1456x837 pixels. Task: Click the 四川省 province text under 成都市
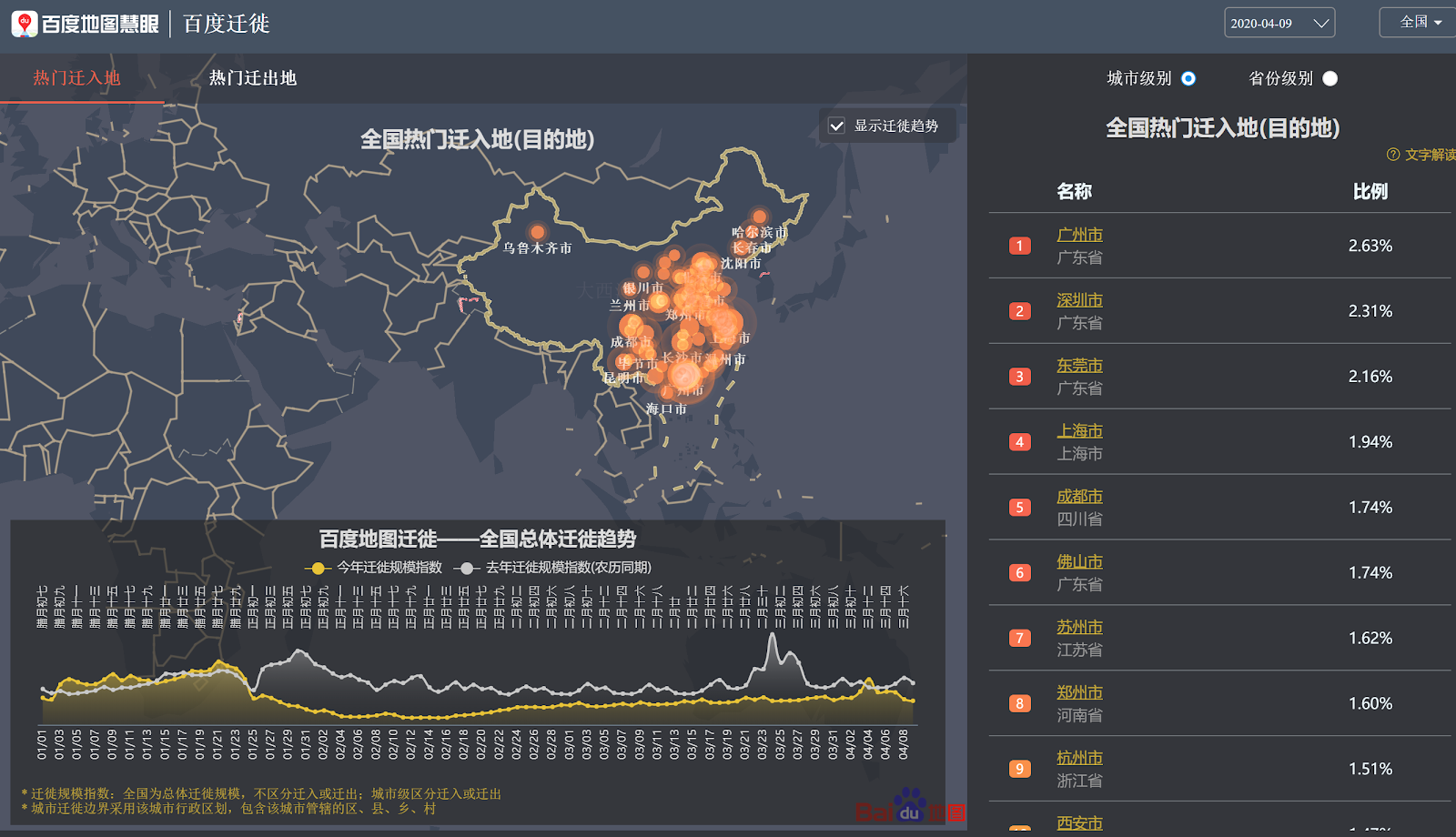click(x=1079, y=519)
